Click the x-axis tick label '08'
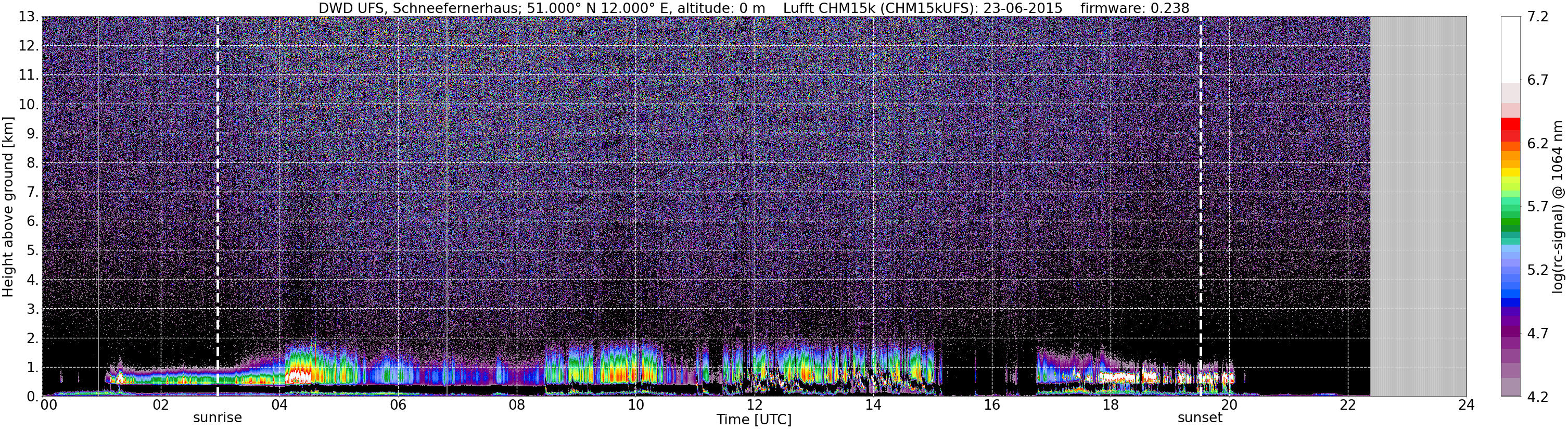Viewport: 1568px width, 430px height. coord(516,405)
